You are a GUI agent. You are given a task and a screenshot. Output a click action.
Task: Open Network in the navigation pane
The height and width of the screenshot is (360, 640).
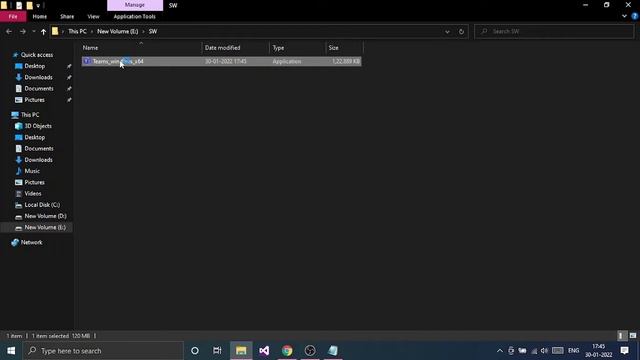point(31,242)
